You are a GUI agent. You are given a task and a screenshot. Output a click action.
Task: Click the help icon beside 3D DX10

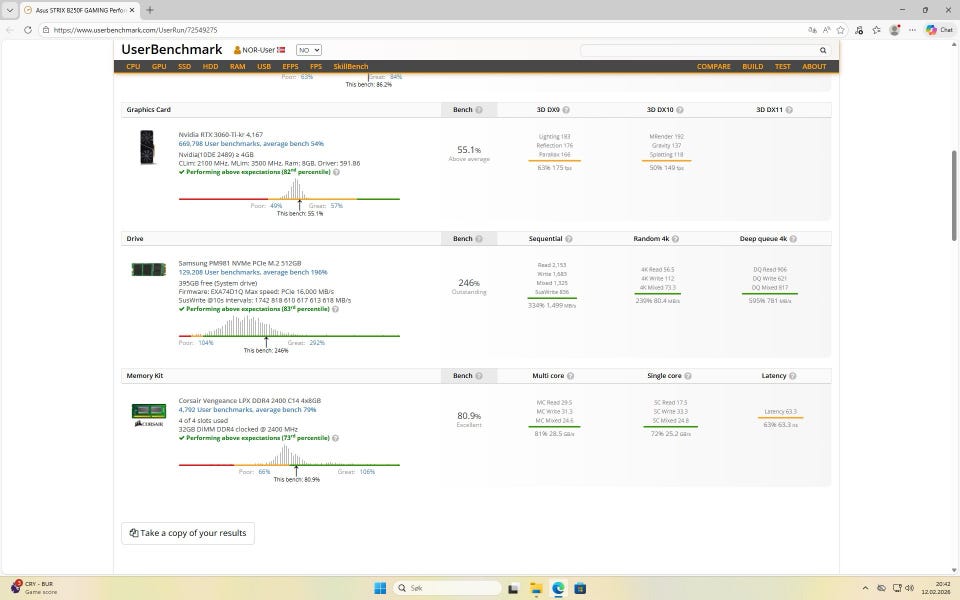680,110
